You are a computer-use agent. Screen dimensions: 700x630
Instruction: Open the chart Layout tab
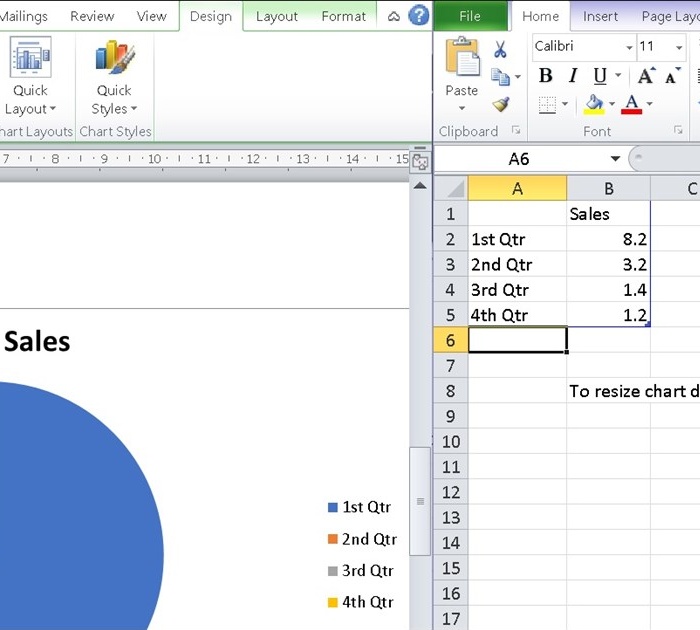click(276, 17)
